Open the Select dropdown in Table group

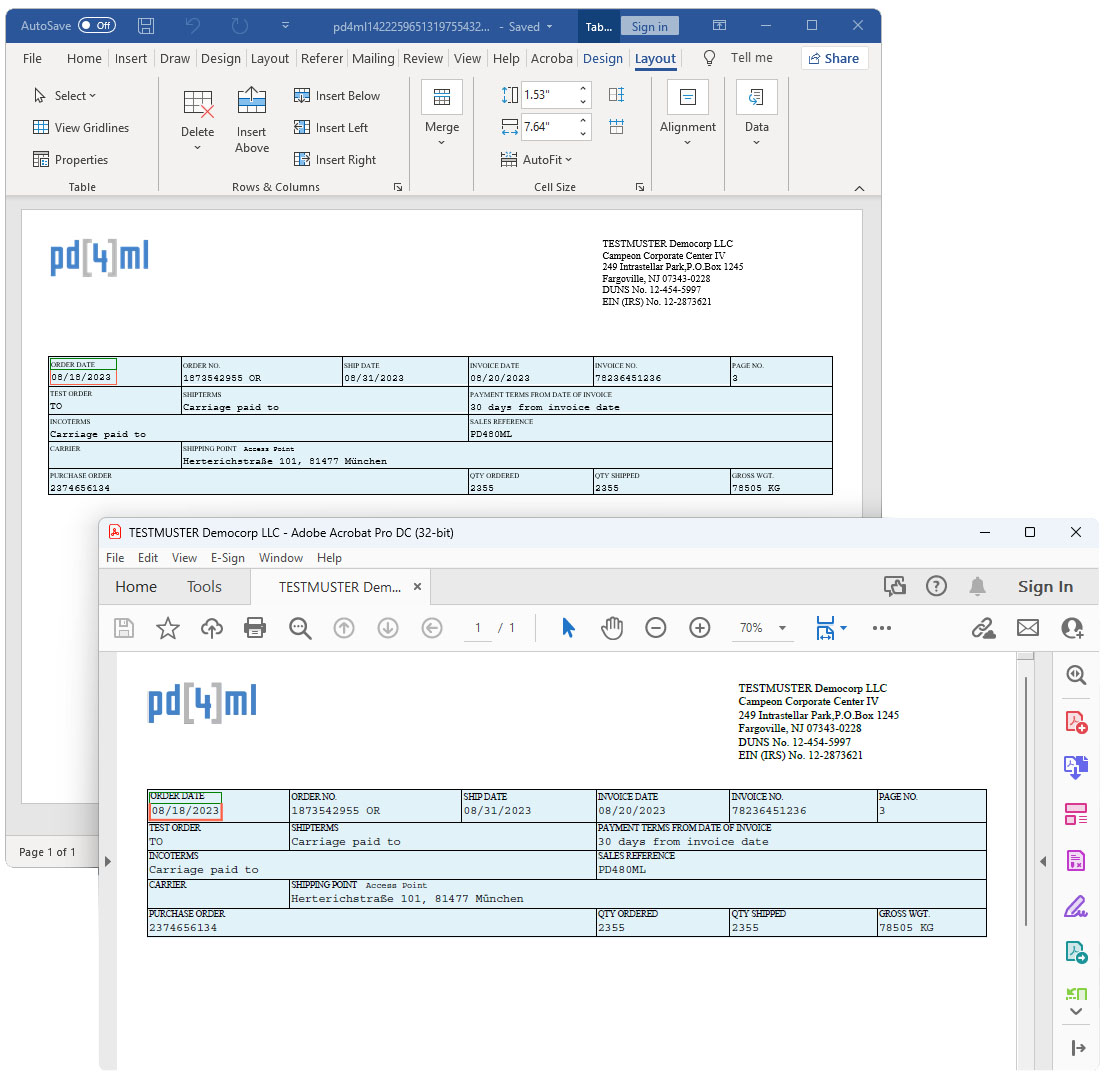click(x=64, y=95)
